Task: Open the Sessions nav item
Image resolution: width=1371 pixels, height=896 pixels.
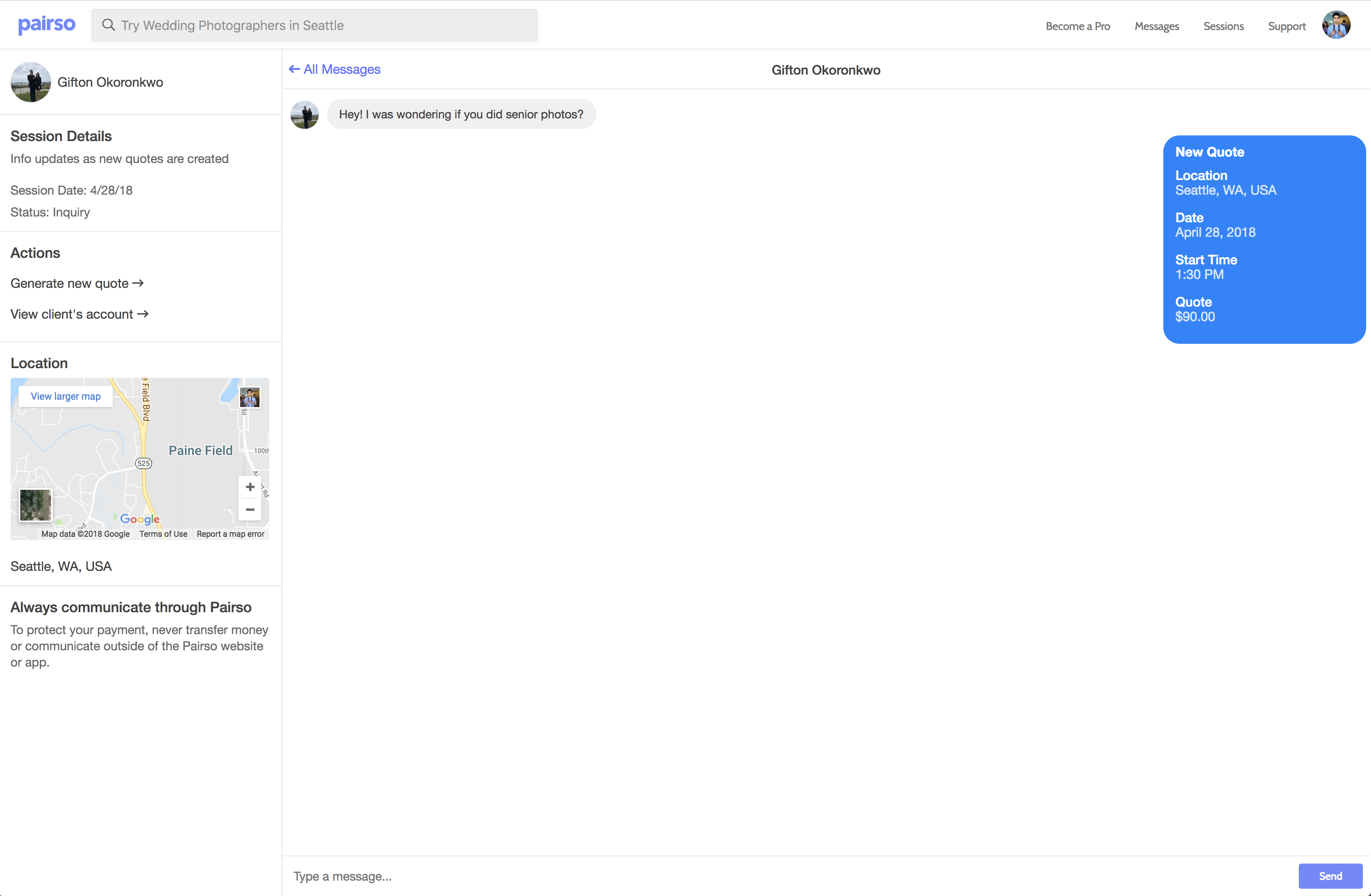Action: tap(1223, 26)
